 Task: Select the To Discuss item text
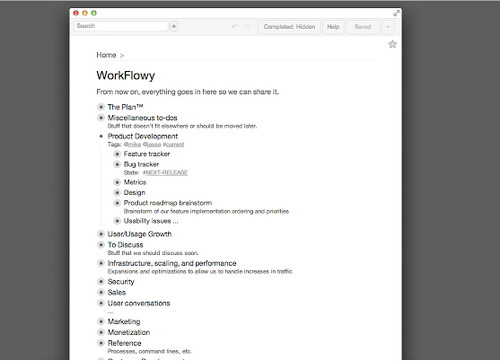(125, 245)
